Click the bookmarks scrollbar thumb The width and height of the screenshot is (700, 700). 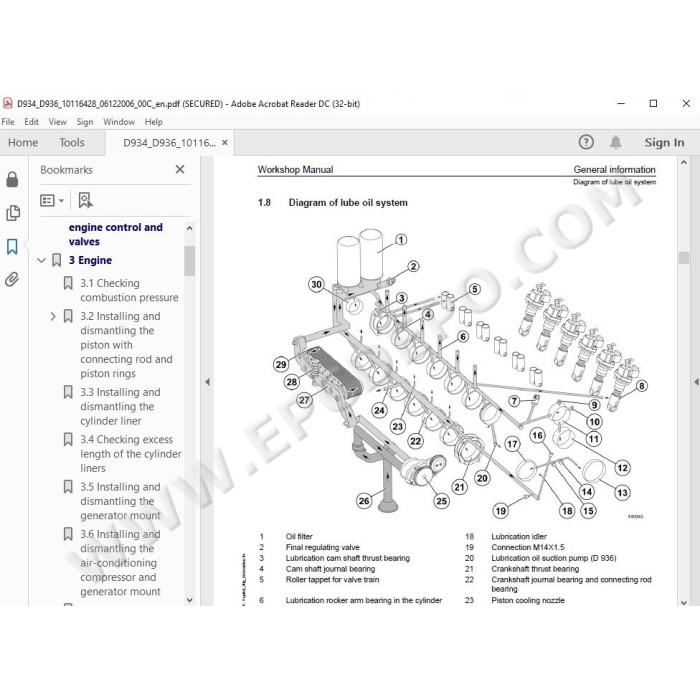(x=189, y=261)
